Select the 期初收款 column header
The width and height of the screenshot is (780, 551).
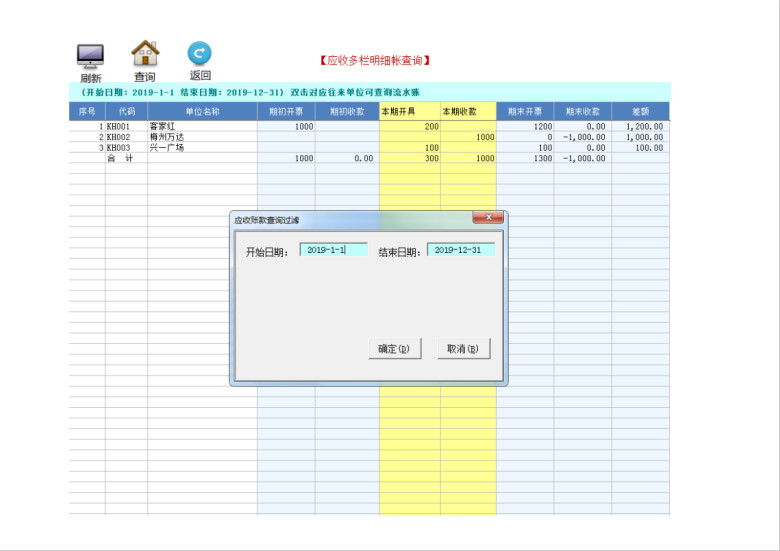[x=347, y=111]
